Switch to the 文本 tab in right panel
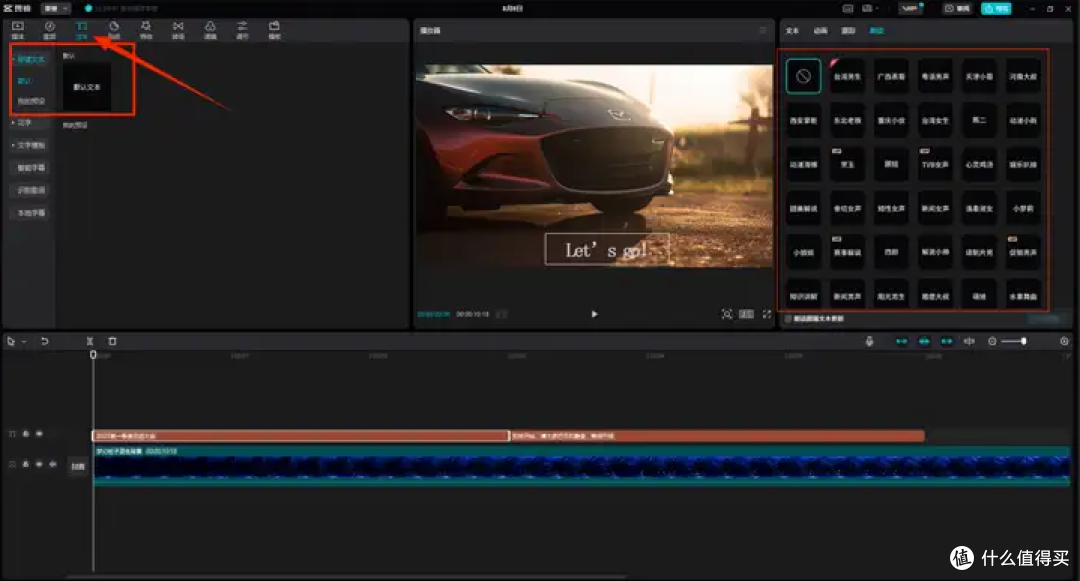This screenshot has height=581, width=1080. point(792,30)
